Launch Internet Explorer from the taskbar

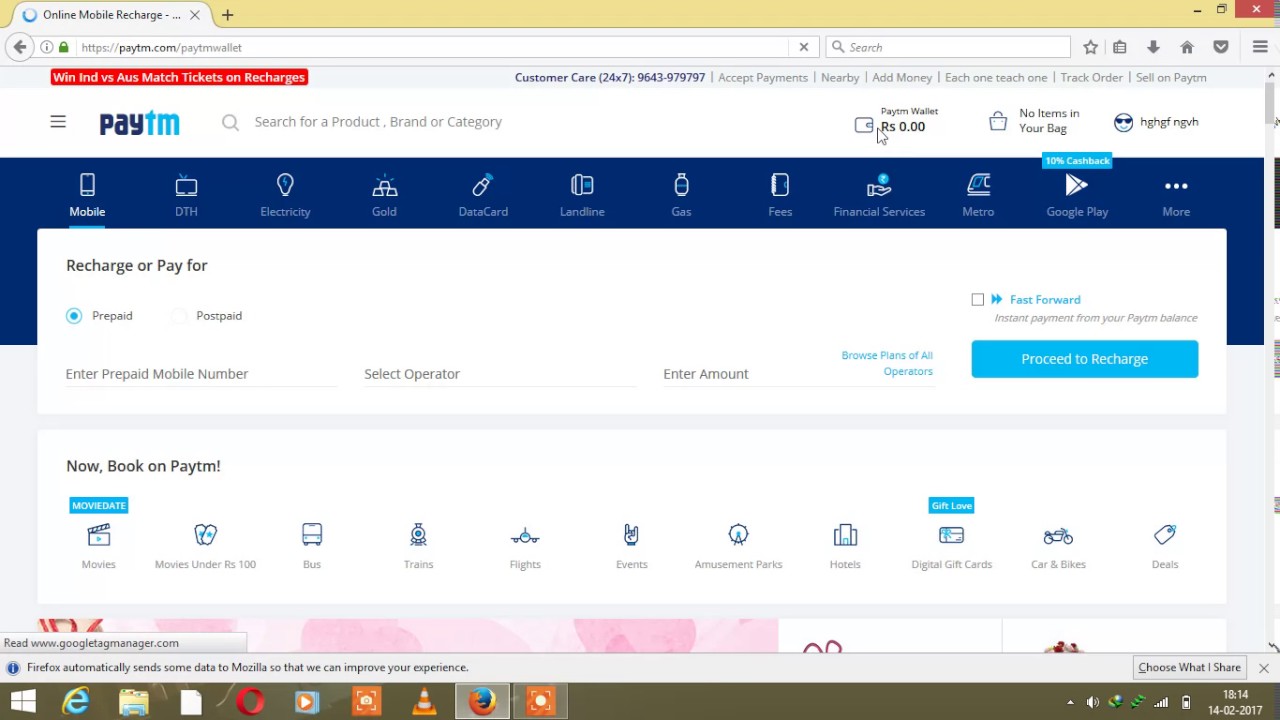click(76, 702)
